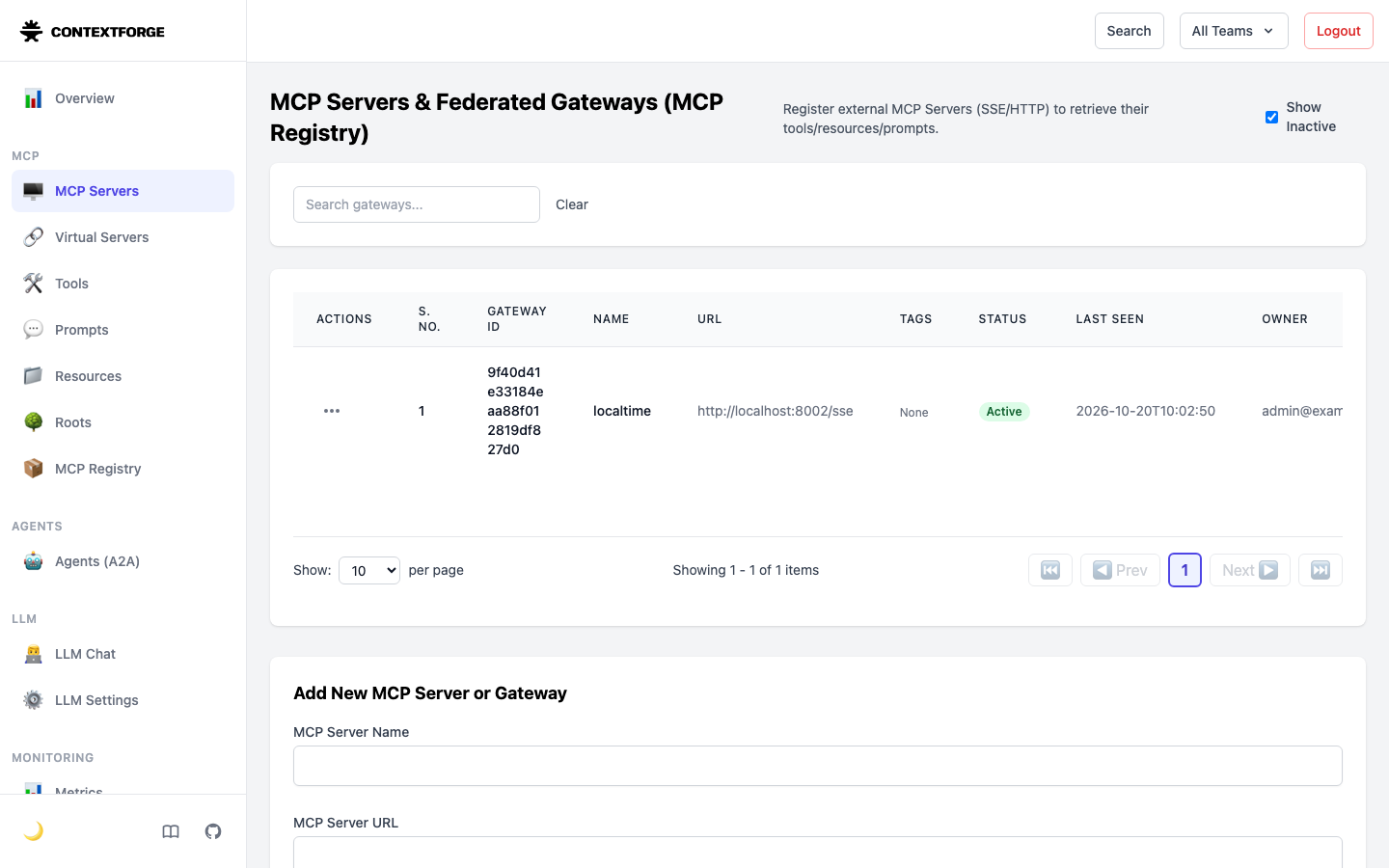The image size is (1389, 868).
Task: Click the last seen timestamp 2026-10-20T10:02:50
Action: coord(1146,411)
